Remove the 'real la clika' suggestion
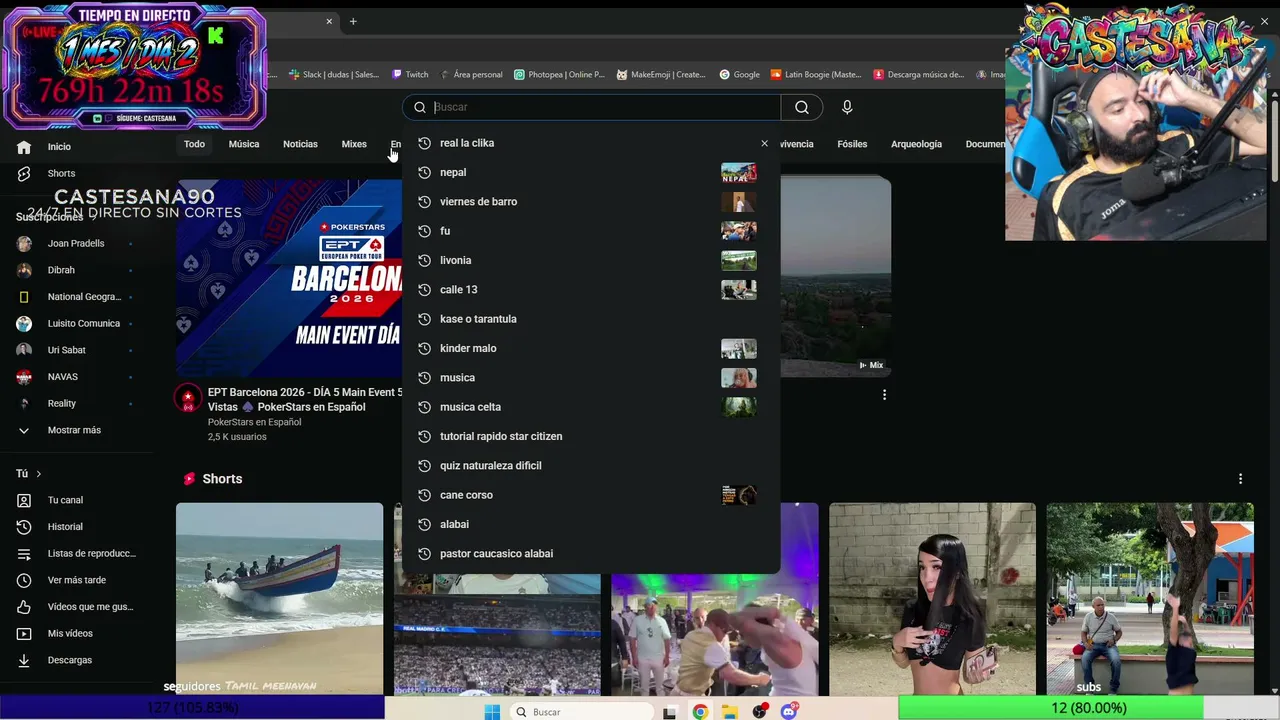Viewport: 1280px width, 720px height. coord(764,143)
